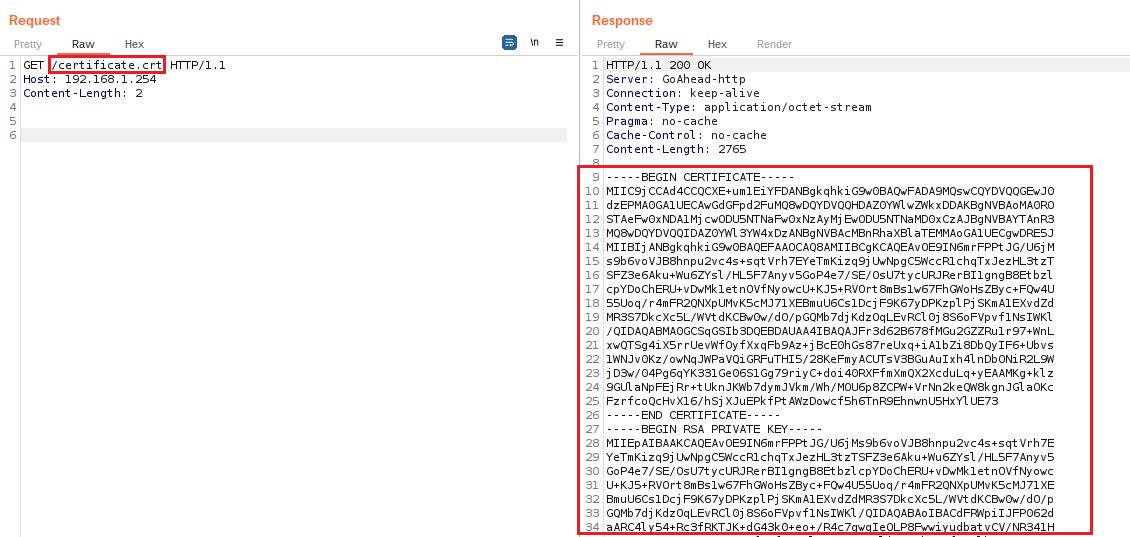Click the Content-Type: application/octet-stream header
Screen dimensions: 1130x537
724,107
